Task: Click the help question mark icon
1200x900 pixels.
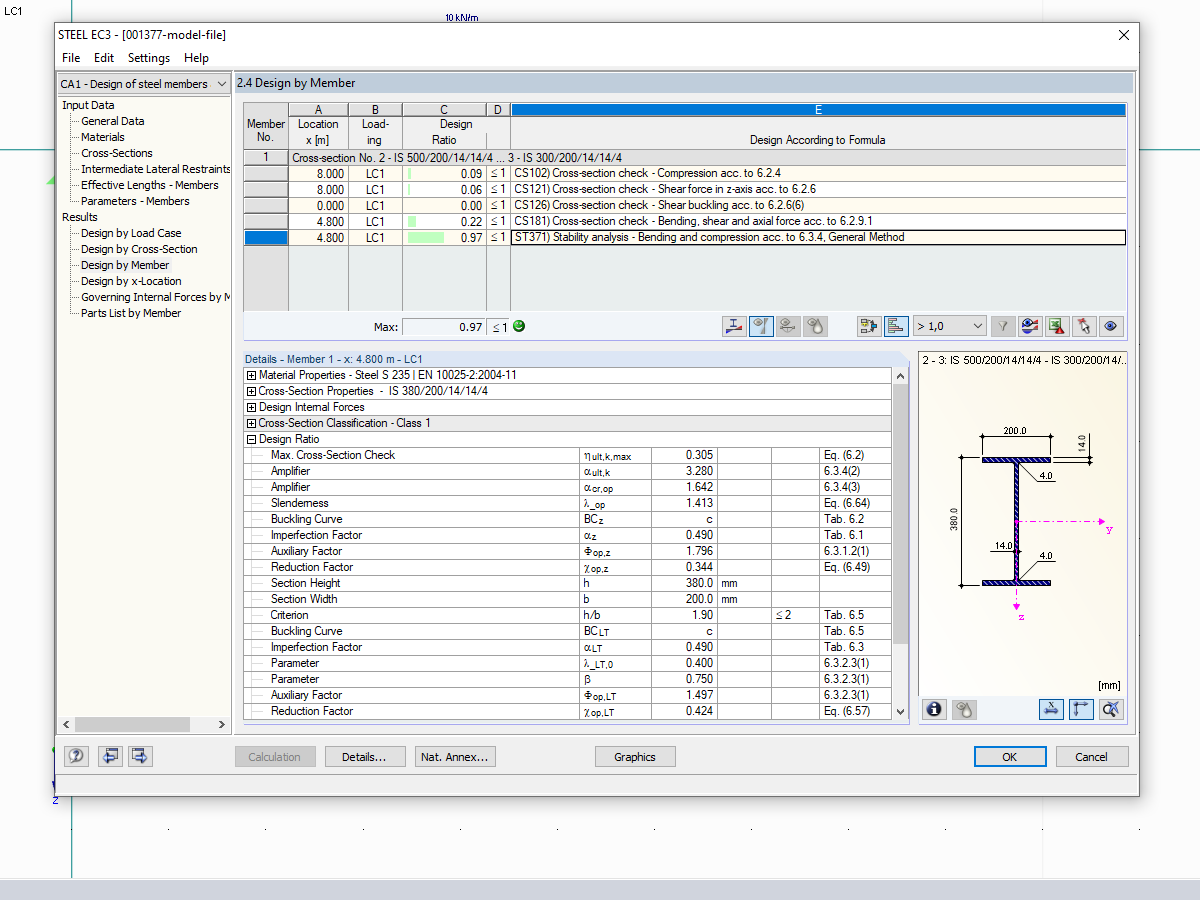Action: [x=76, y=757]
